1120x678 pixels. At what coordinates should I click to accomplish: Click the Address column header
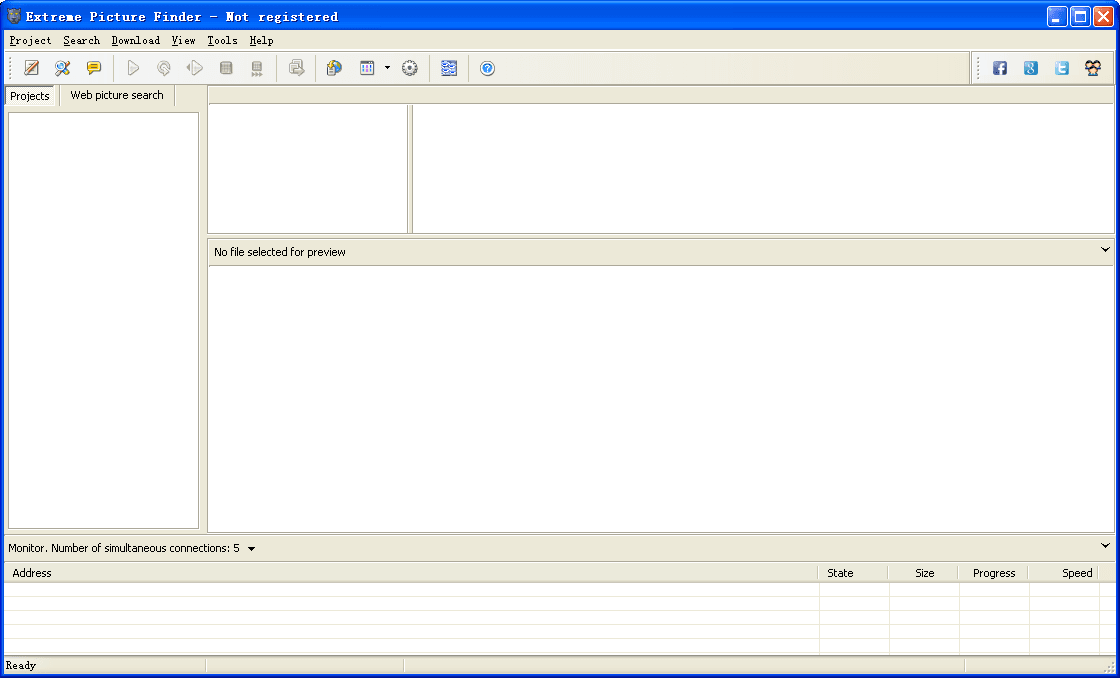pyautogui.click(x=411, y=573)
